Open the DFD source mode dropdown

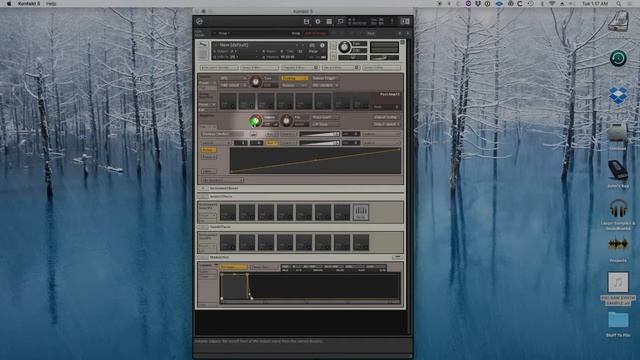(233, 78)
